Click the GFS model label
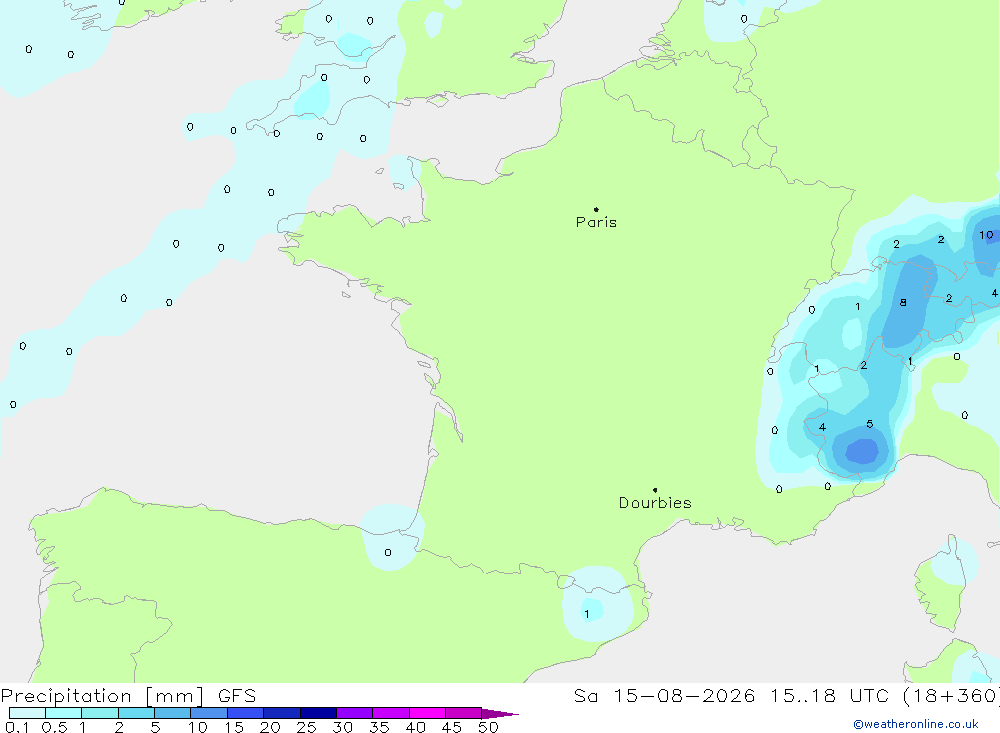This screenshot has width=1000, height=733. (237, 696)
